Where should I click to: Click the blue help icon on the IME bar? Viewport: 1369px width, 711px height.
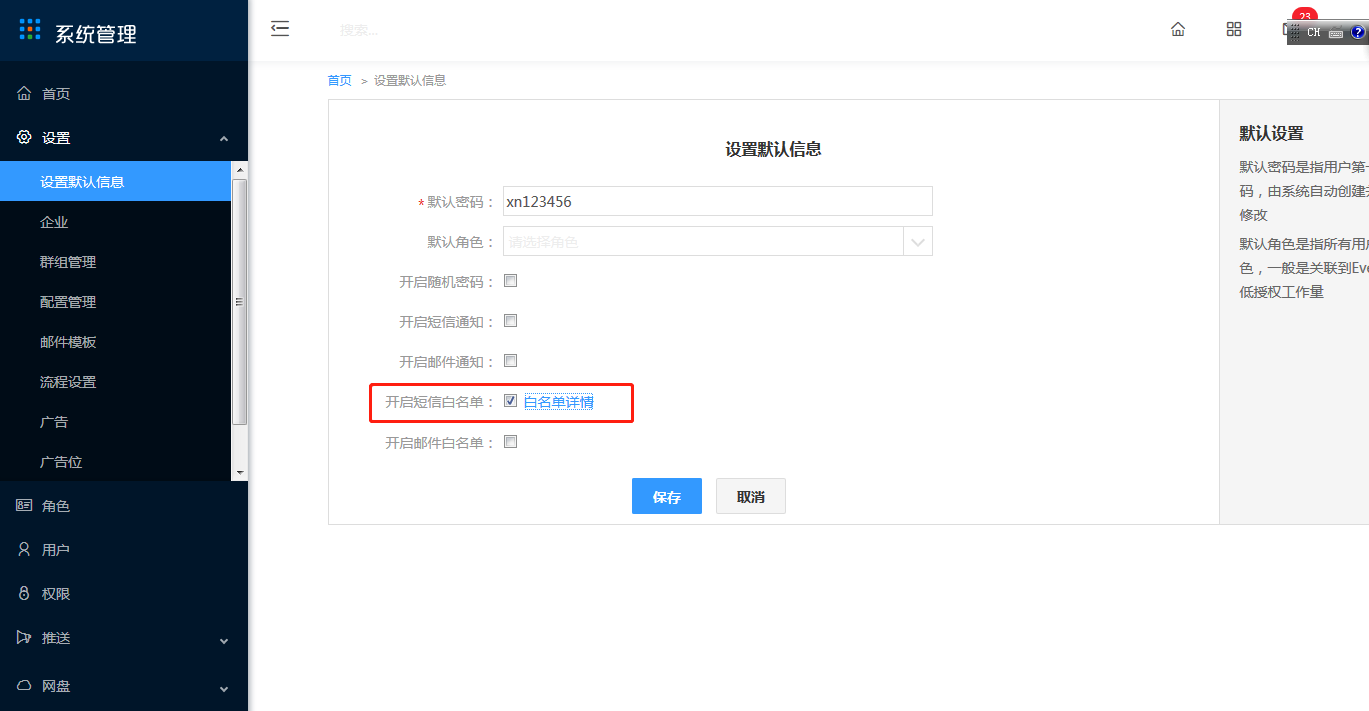coord(1358,32)
